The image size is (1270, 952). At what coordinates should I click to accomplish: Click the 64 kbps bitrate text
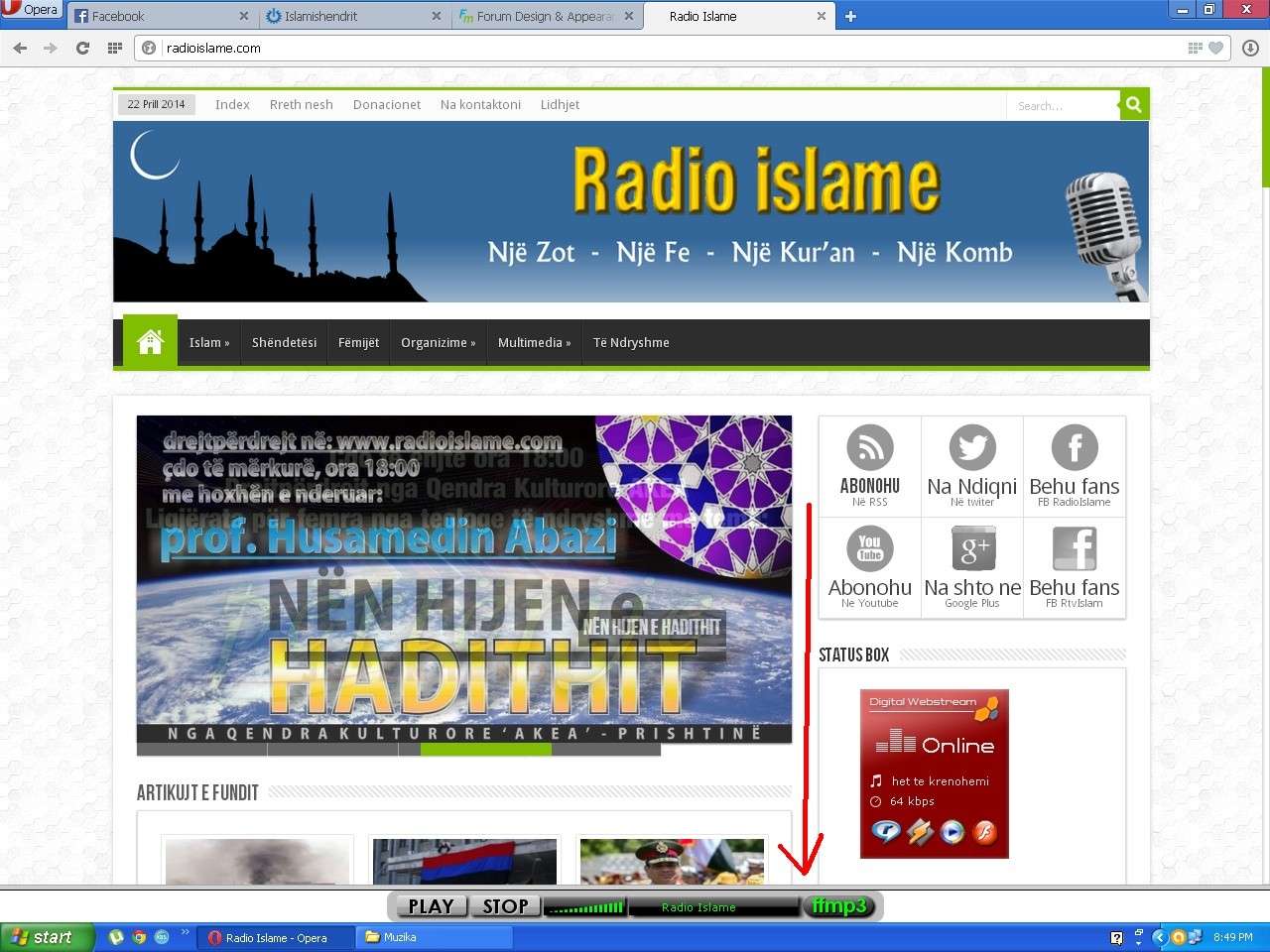coord(912,801)
